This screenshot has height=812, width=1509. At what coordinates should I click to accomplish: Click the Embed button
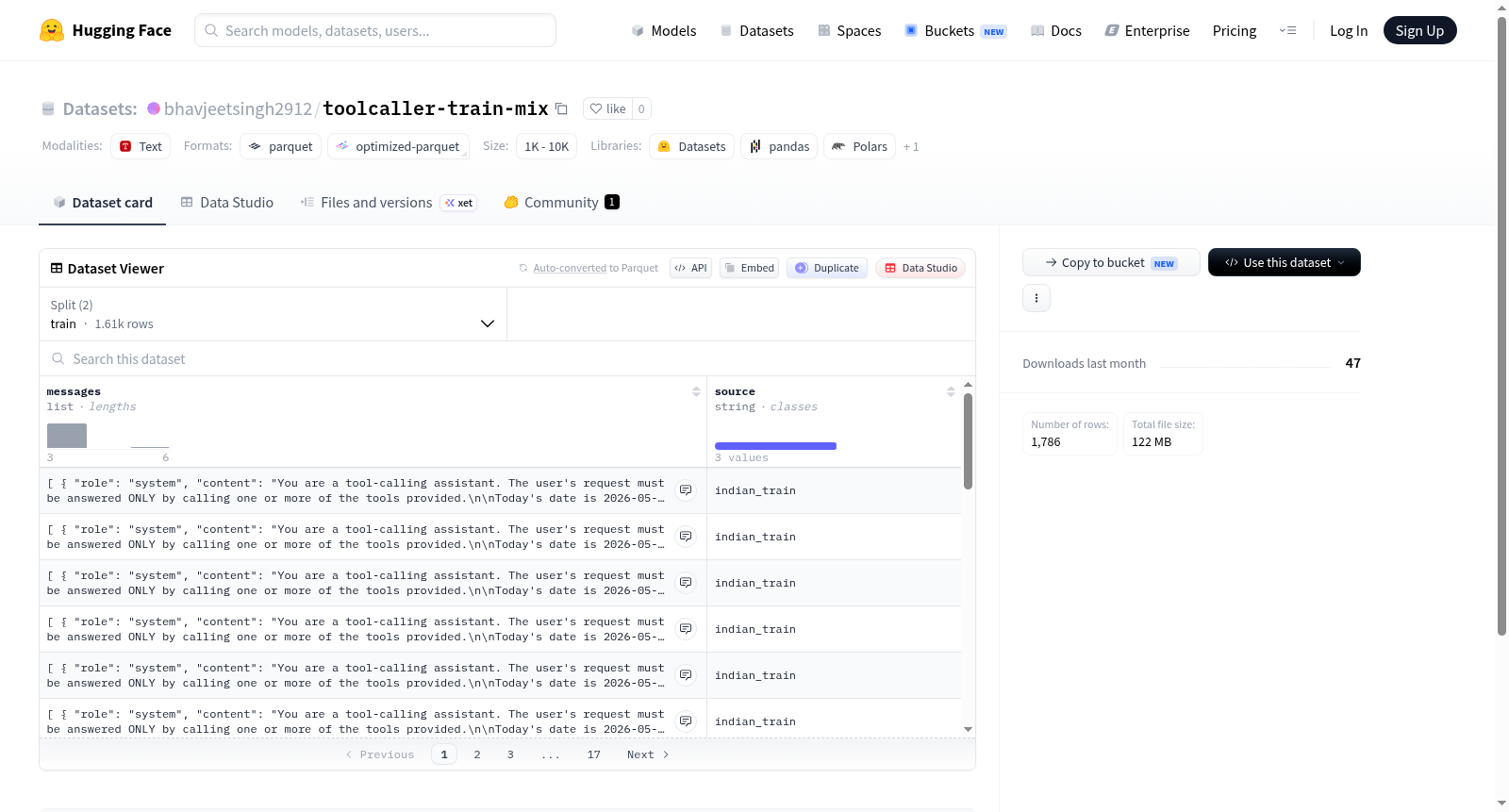750,268
